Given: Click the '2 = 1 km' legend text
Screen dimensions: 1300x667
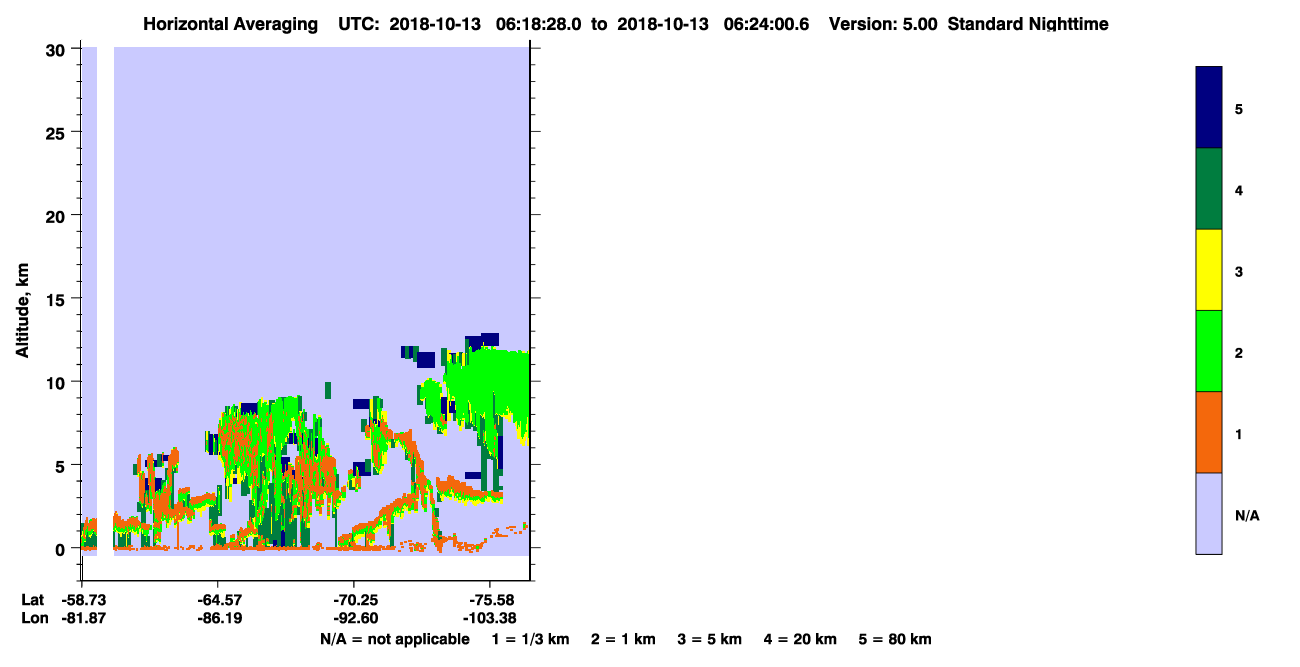Looking at the screenshot, I should point(623,639).
